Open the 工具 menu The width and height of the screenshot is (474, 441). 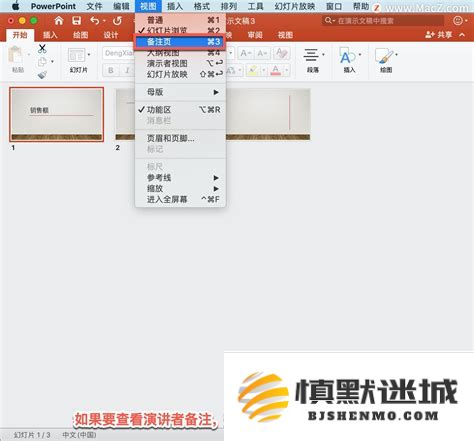(255, 6)
